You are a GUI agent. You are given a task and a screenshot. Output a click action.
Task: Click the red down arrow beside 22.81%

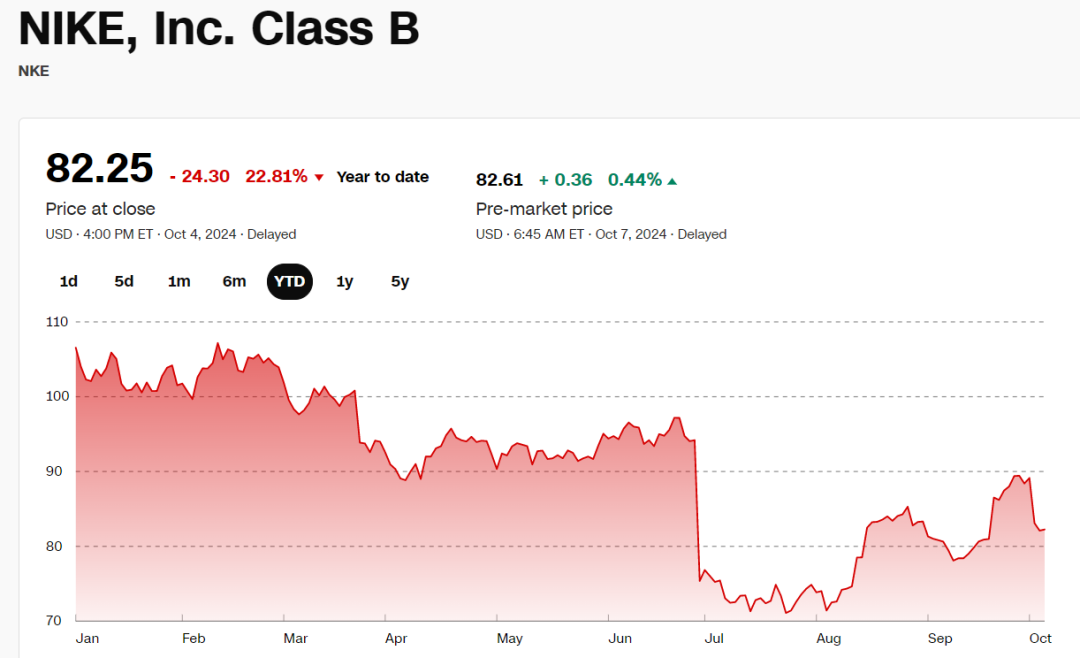pyautogui.click(x=319, y=177)
